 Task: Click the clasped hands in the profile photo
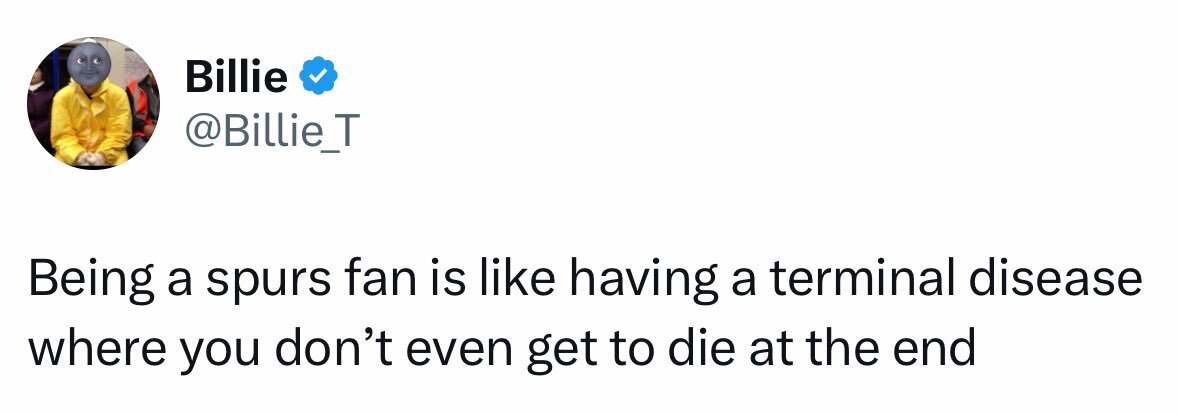89,158
